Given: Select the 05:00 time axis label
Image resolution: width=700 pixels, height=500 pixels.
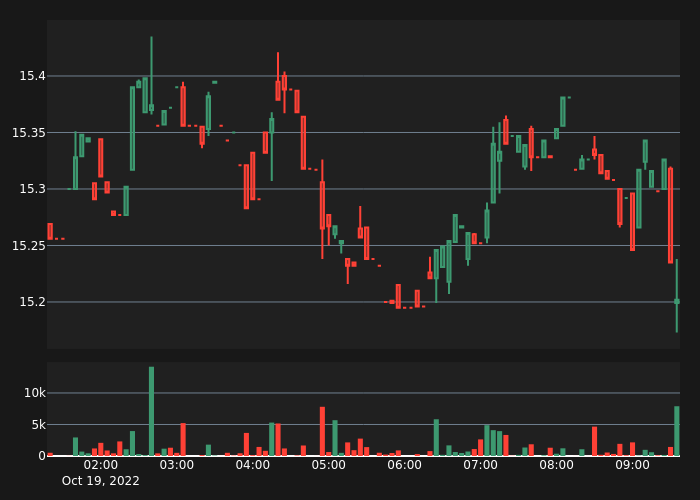Looking at the screenshot, I should click(x=329, y=465).
